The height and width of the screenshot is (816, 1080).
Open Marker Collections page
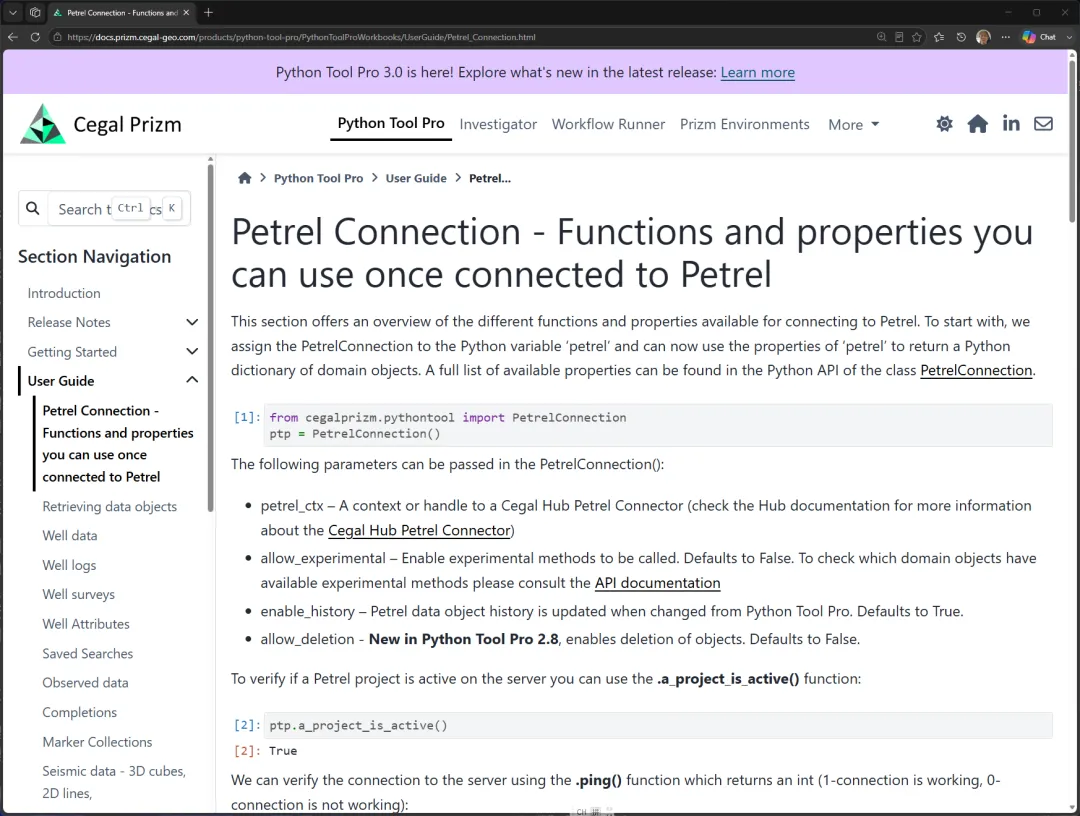click(x=97, y=742)
